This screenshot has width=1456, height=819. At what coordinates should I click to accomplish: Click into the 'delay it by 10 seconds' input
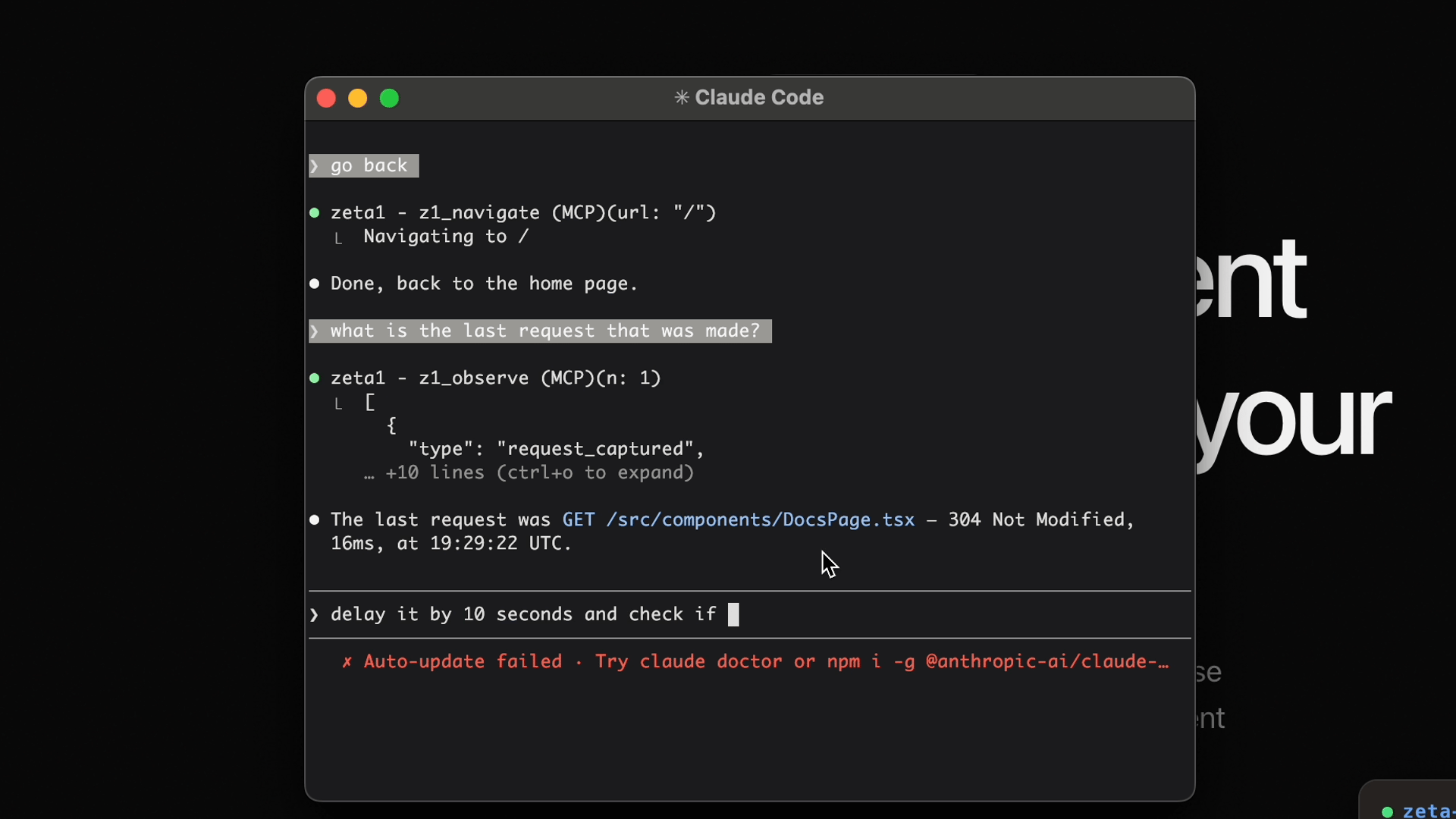[523, 615]
